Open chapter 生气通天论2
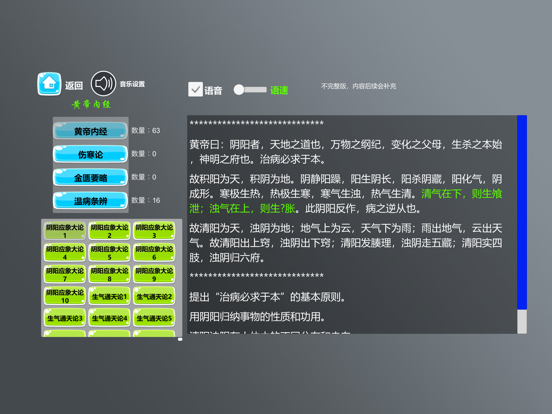The width and height of the screenshot is (552, 414). coord(154,296)
